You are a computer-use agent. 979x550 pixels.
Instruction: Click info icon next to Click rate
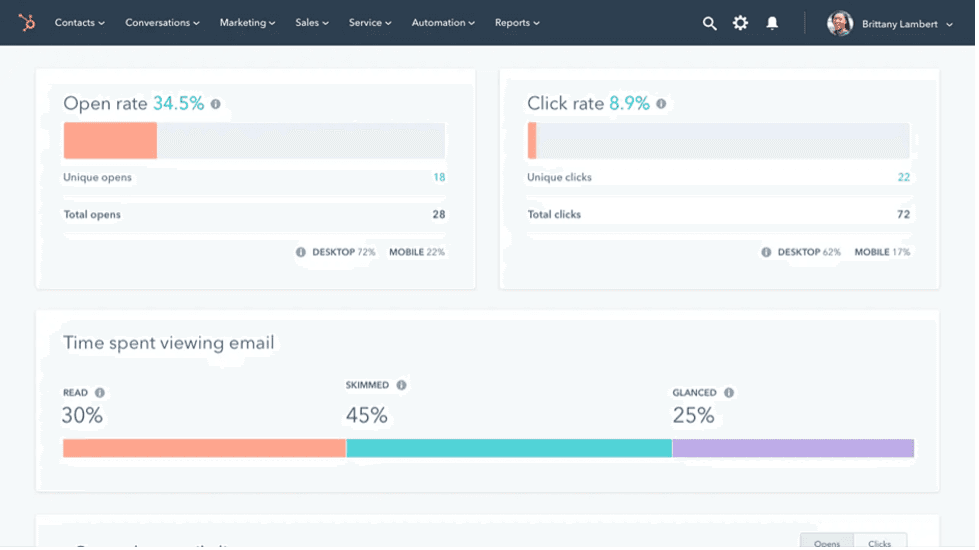pyautogui.click(x=661, y=104)
